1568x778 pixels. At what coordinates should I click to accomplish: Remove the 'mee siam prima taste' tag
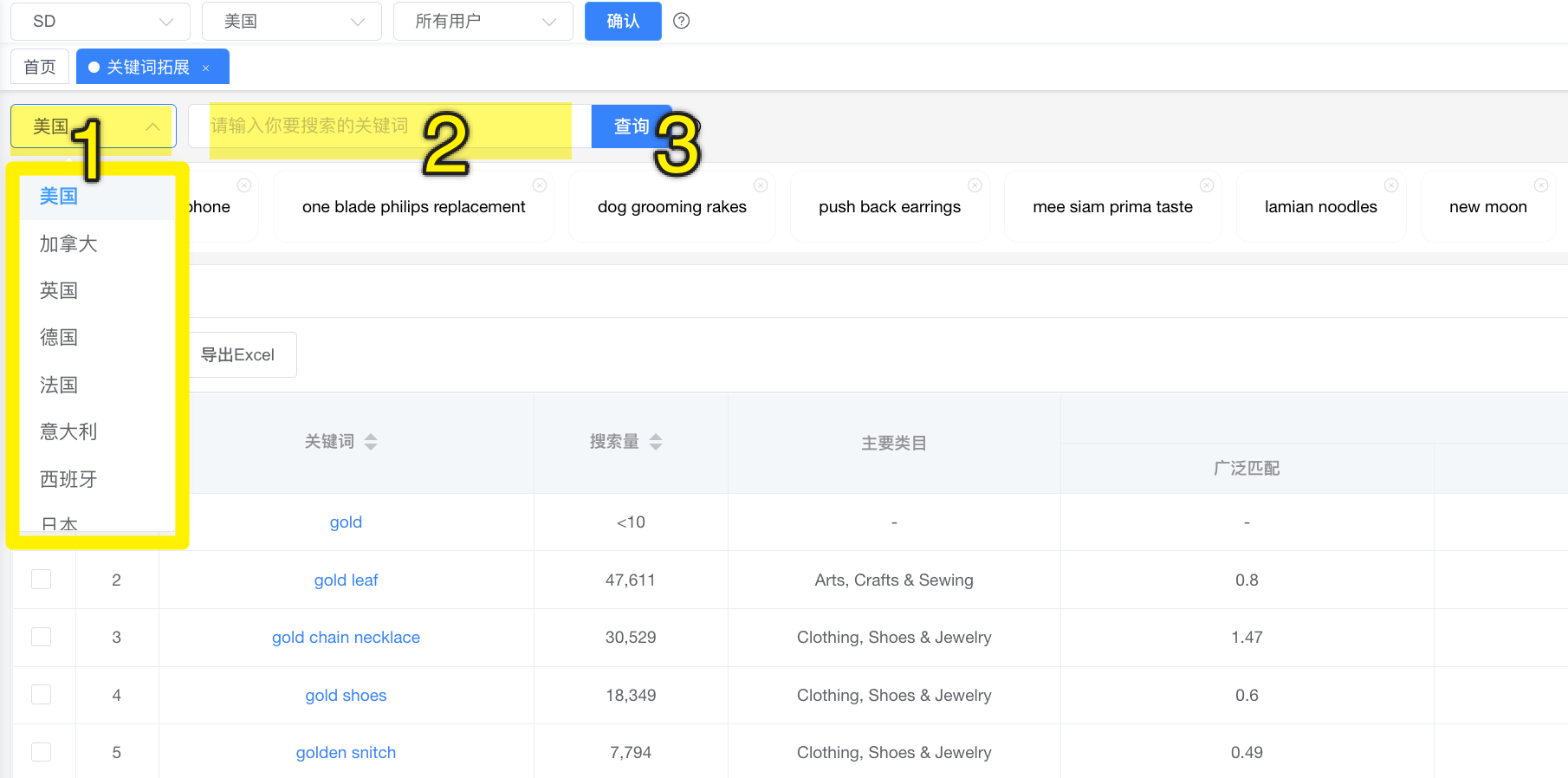click(1206, 185)
